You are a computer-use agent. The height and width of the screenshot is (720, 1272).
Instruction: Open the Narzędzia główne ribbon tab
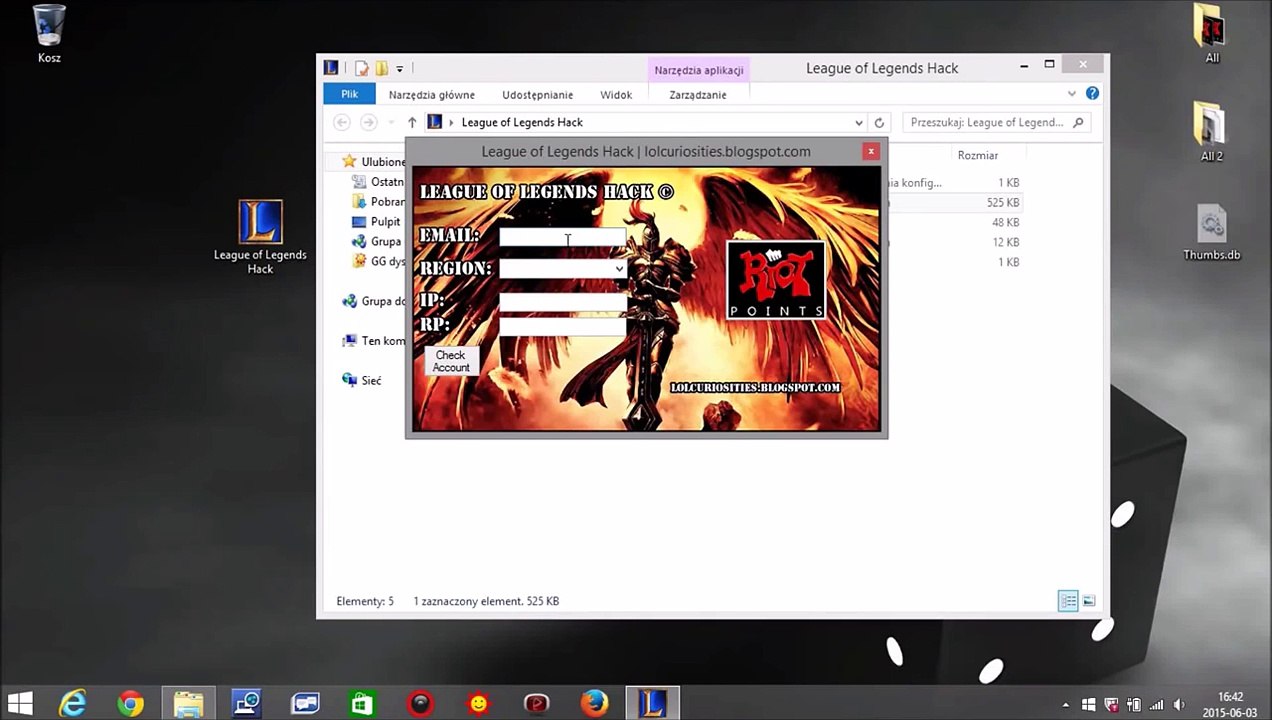432,94
